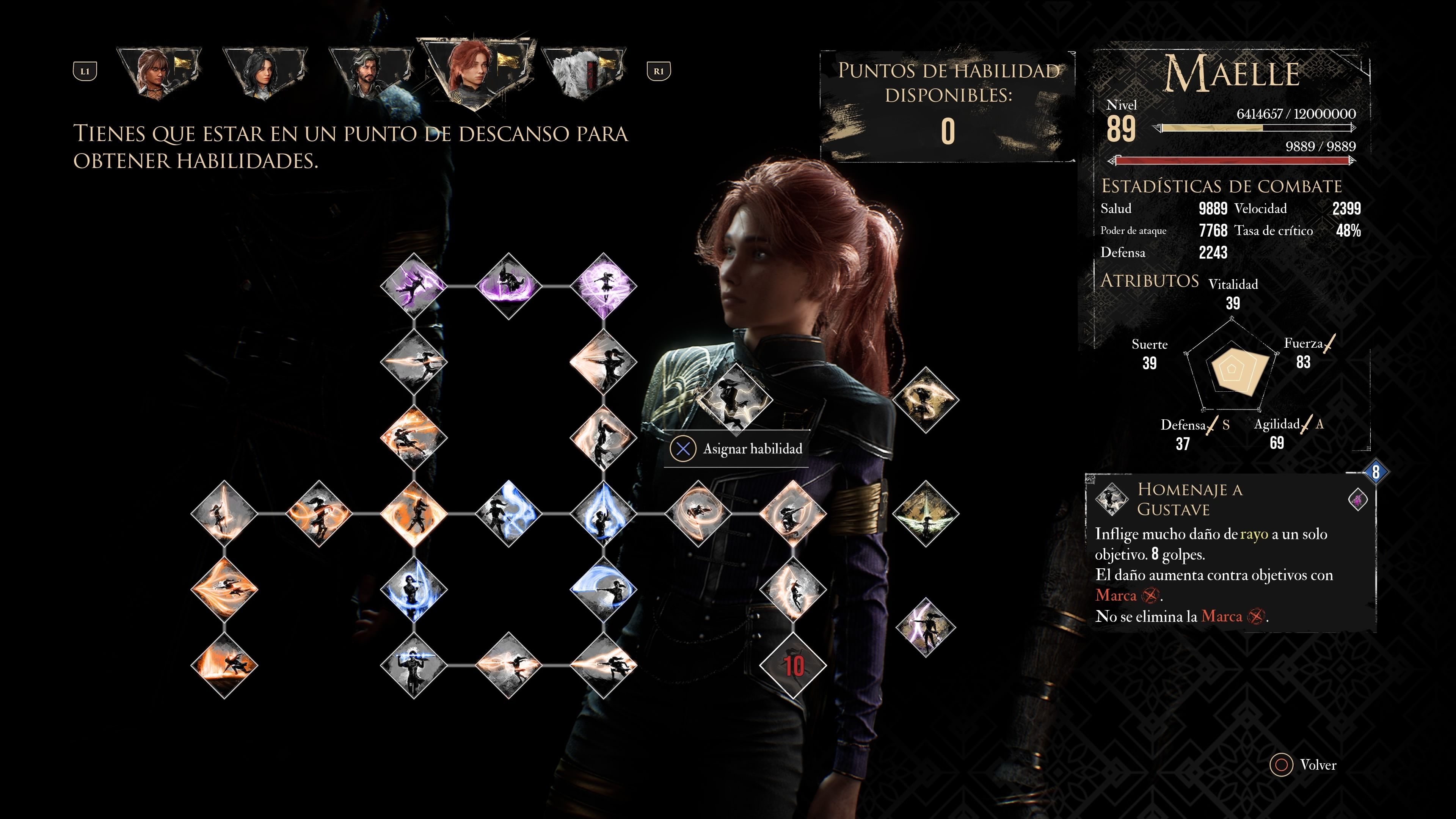The height and width of the screenshot is (819, 1456).
Task: Select the top-left purple skill node
Action: [x=414, y=286]
